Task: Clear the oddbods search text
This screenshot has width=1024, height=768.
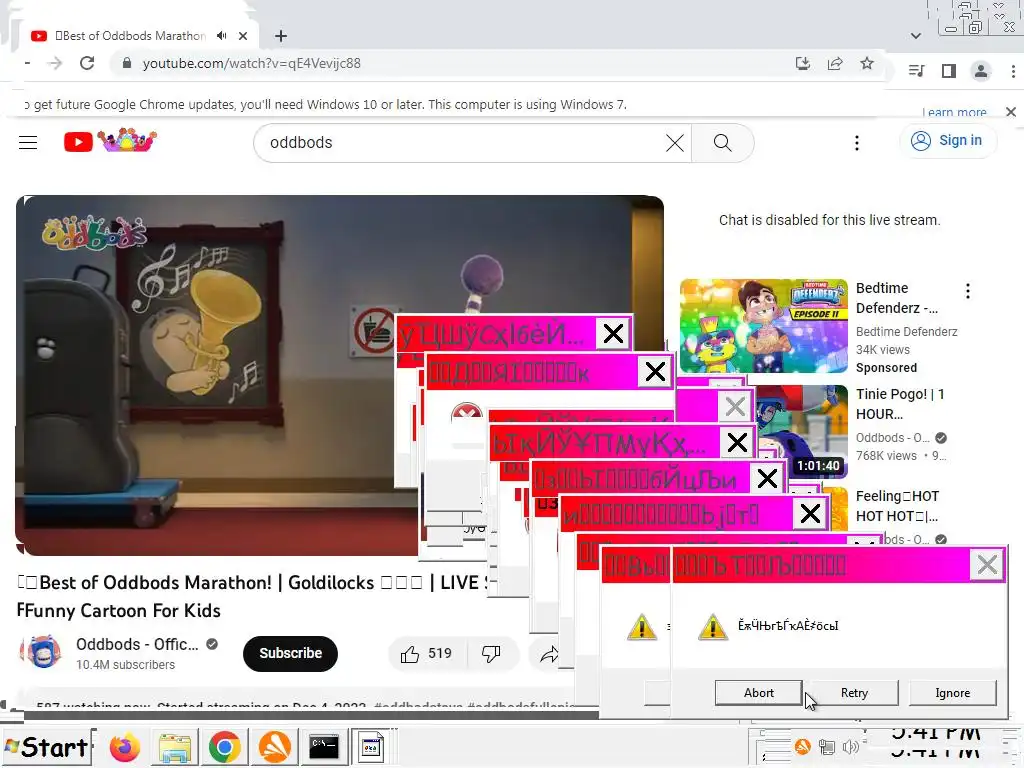Action: (x=675, y=142)
